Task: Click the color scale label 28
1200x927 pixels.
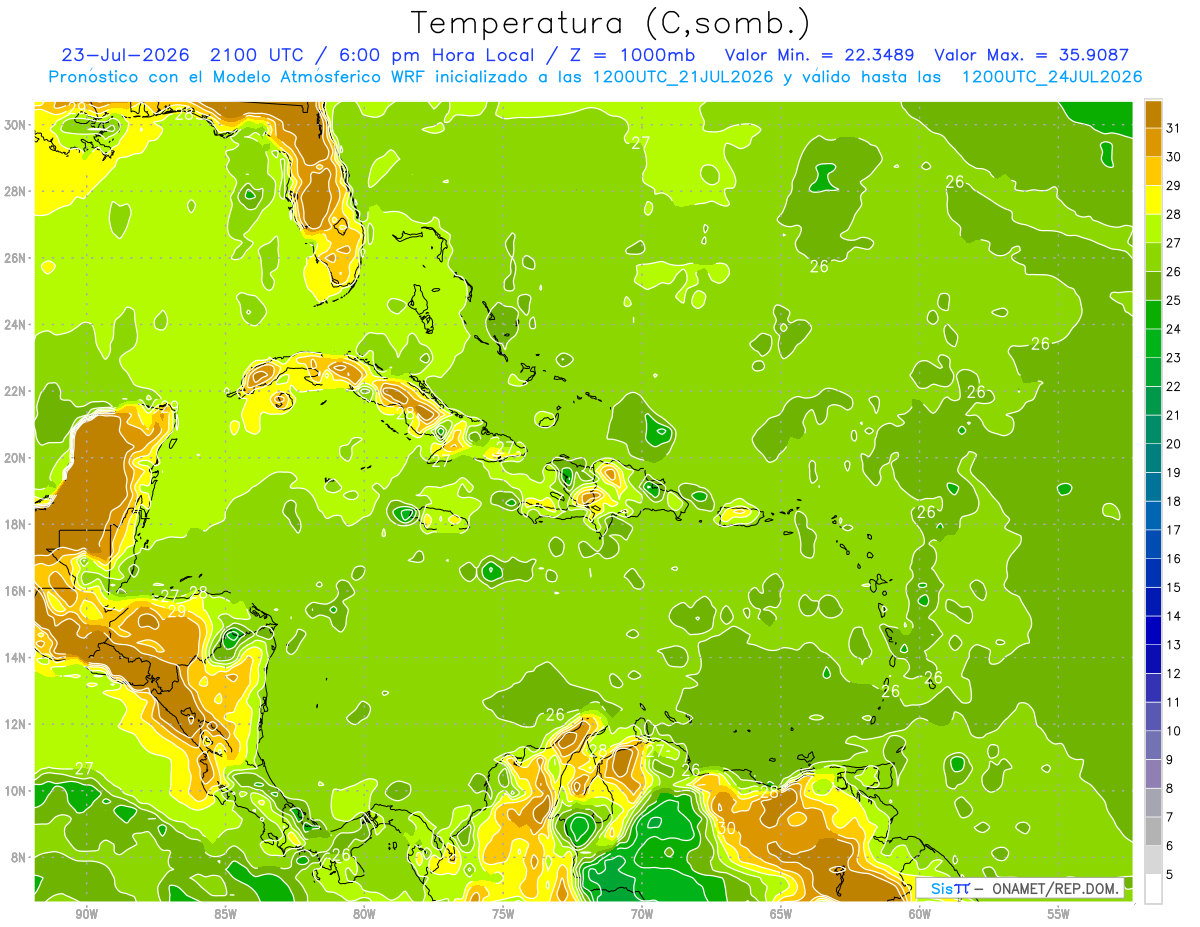Action: [1173, 214]
